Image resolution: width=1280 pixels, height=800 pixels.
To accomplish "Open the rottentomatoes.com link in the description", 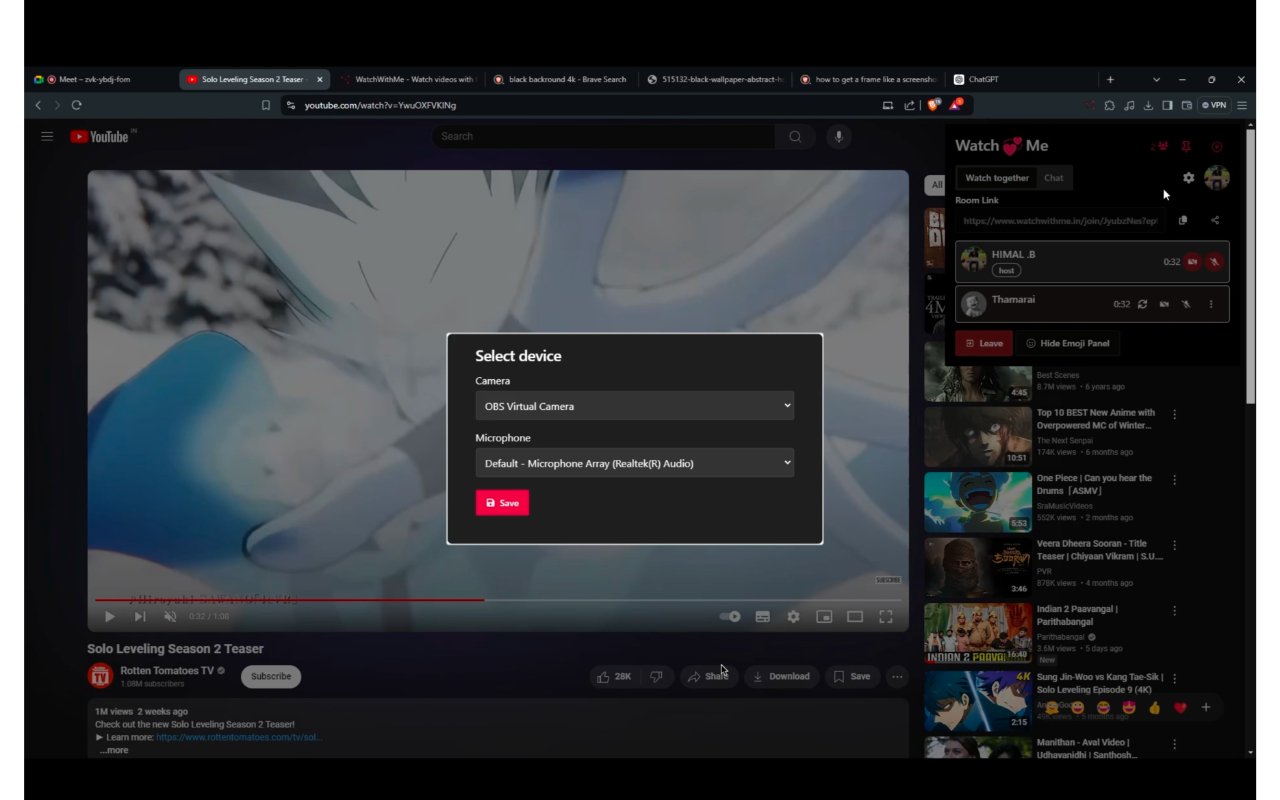I will tap(239, 738).
